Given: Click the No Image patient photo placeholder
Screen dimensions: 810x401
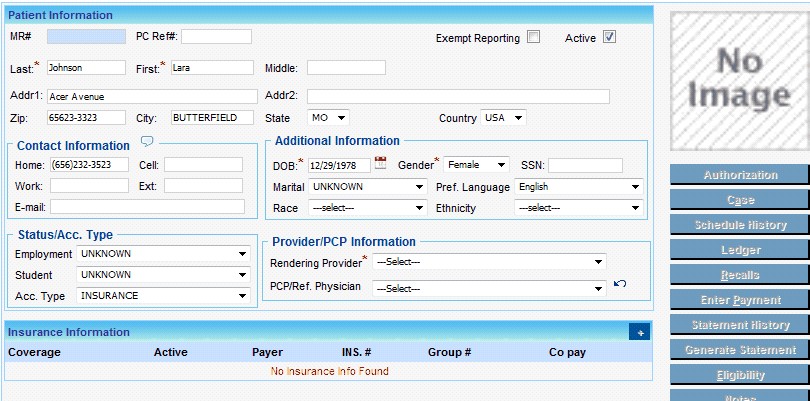Looking at the screenshot, I should click(x=739, y=80).
